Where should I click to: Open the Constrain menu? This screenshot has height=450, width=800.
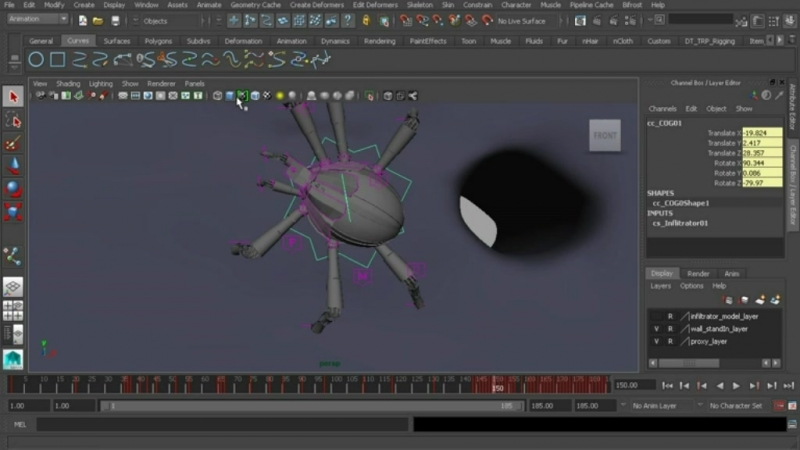tap(478, 5)
